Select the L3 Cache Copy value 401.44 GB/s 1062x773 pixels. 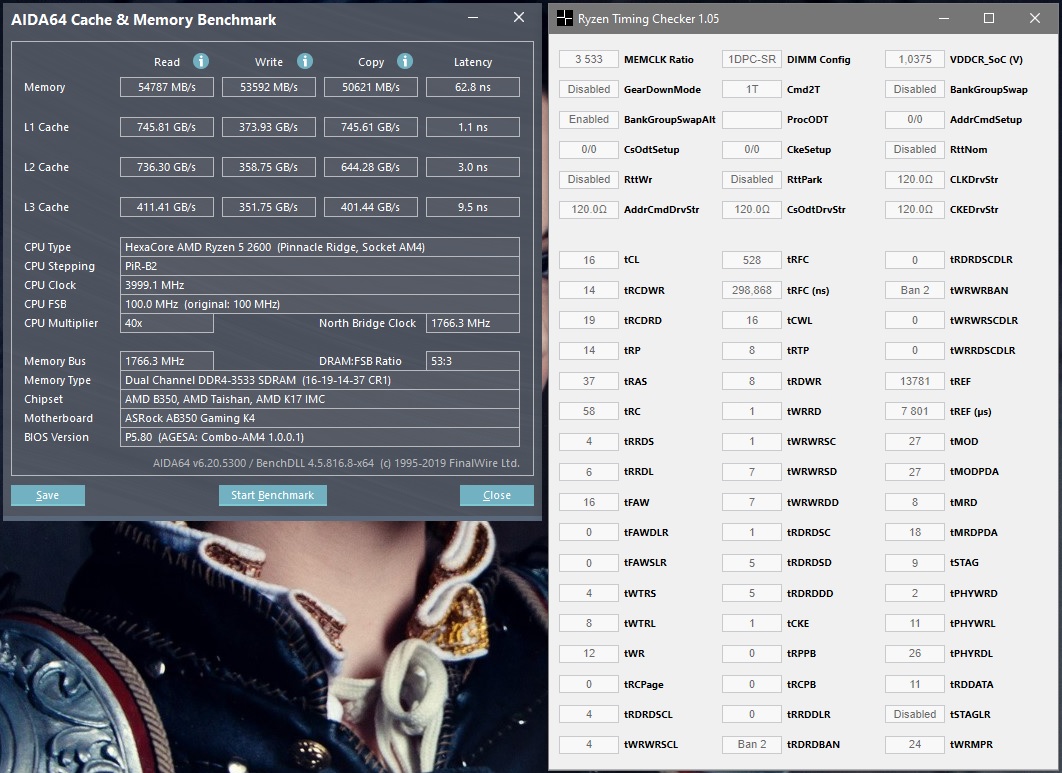(370, 207)
